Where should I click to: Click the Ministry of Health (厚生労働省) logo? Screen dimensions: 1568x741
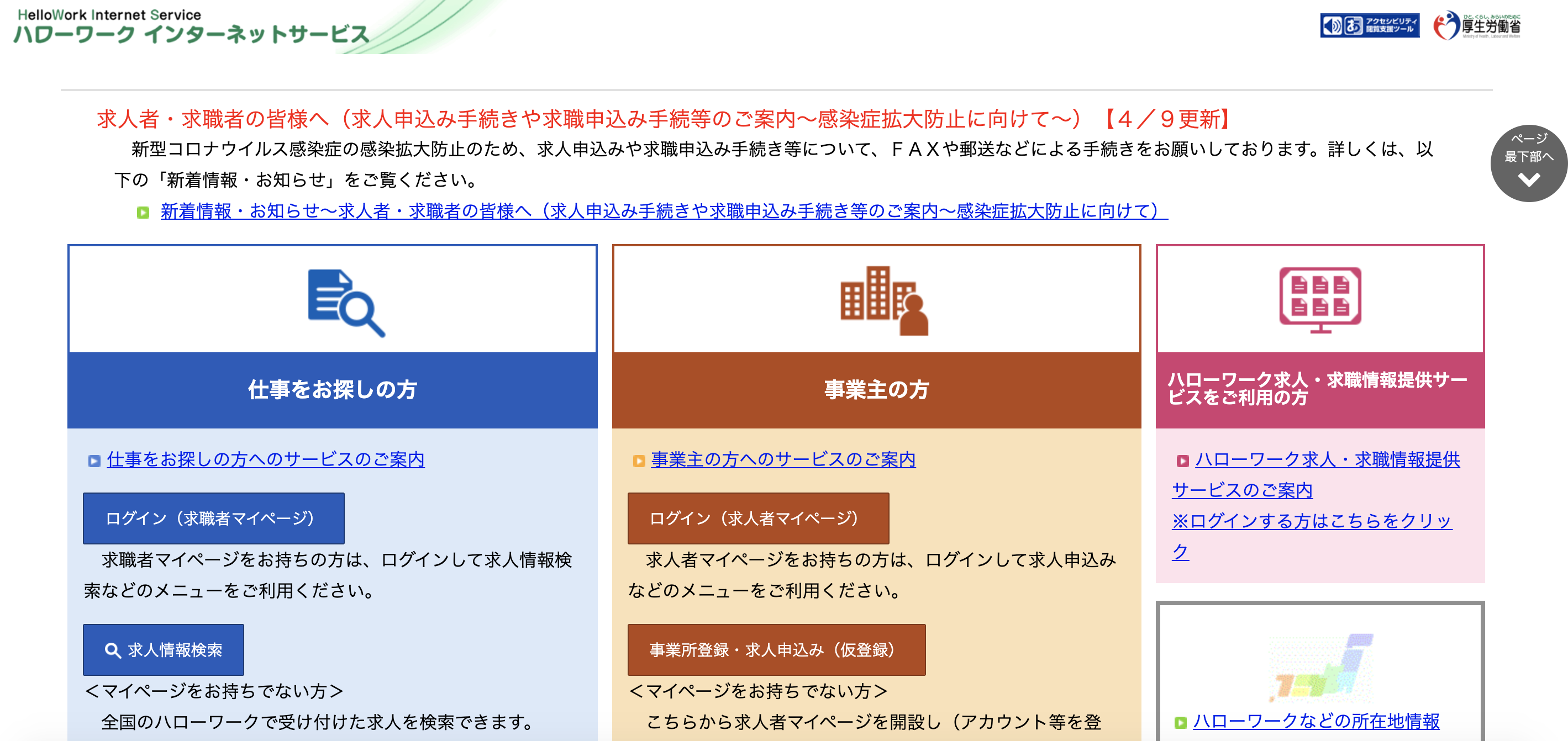click(x=1477, y=25)
